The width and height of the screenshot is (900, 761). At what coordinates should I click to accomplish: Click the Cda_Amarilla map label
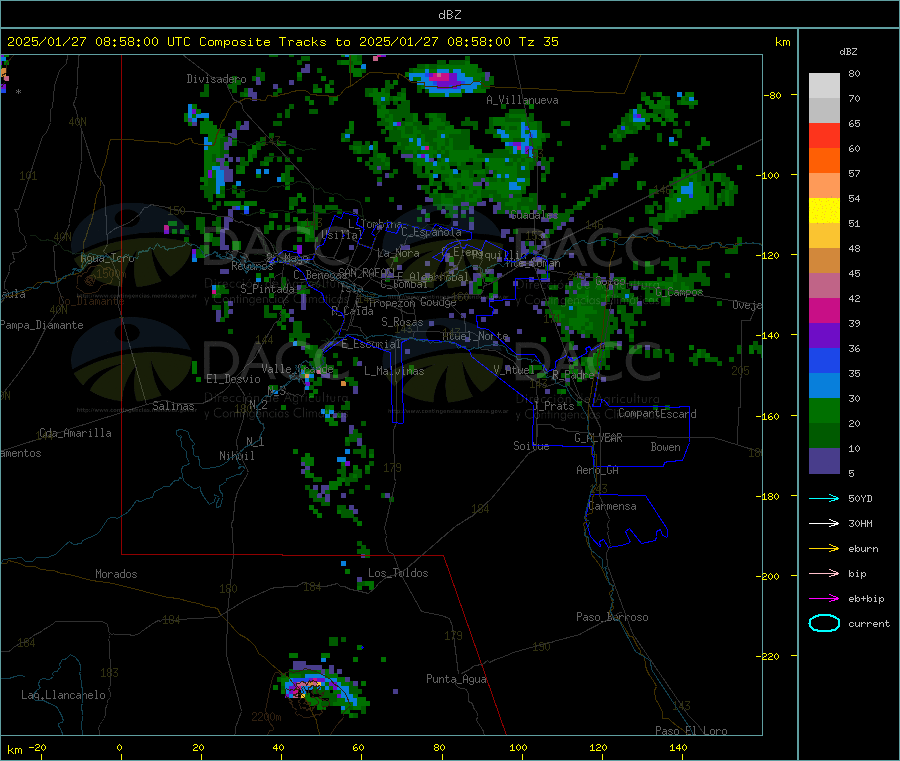[75, 433]
